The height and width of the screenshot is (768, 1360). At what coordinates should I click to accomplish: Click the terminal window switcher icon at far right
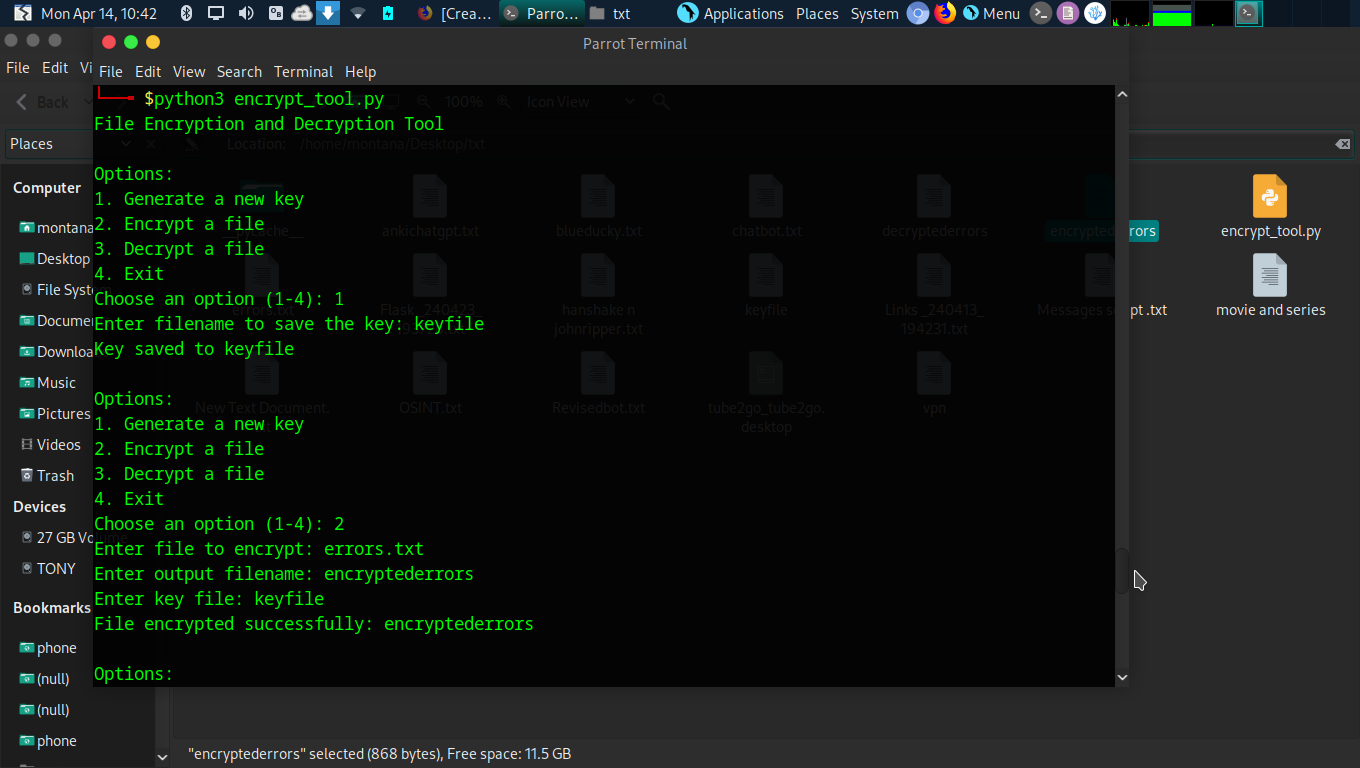[1249, 14]
